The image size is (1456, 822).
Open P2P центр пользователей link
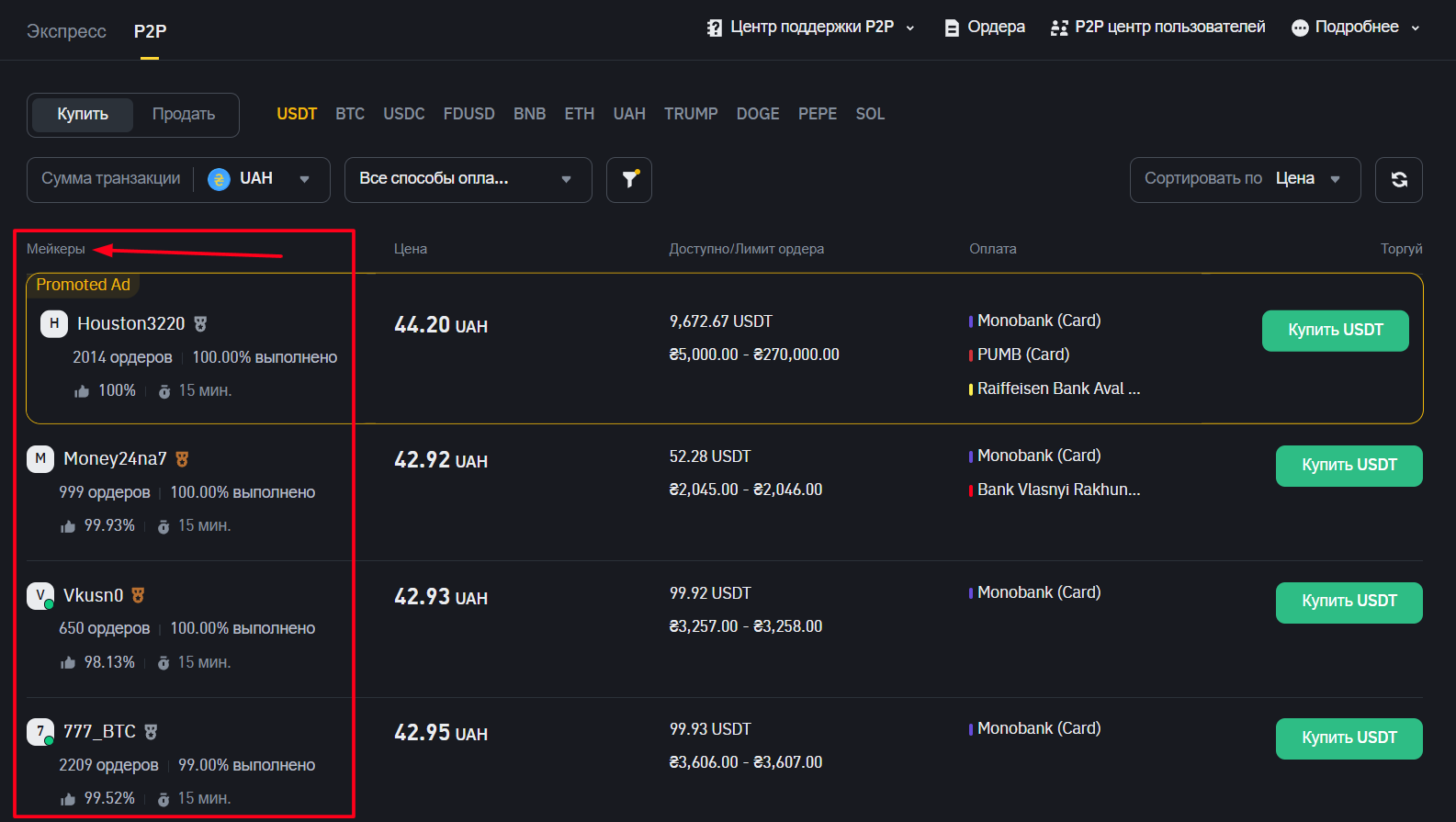(x=1157, y=28)
